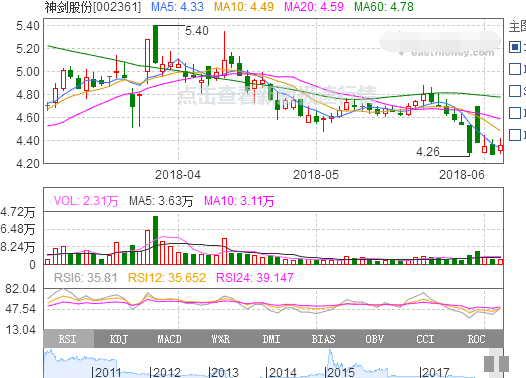Click the RSI24: 39.147 label
The width and height of the screenshot is (526, 378).
255,278
